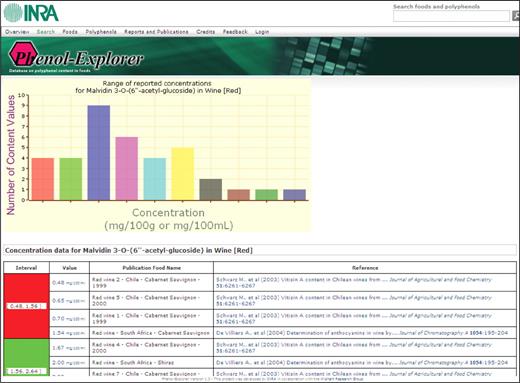Click 'Red wine 5 - Chile - Cabernet Sauvignon' food name
Viewport: 520px width, 383px height.
point(146,300)
